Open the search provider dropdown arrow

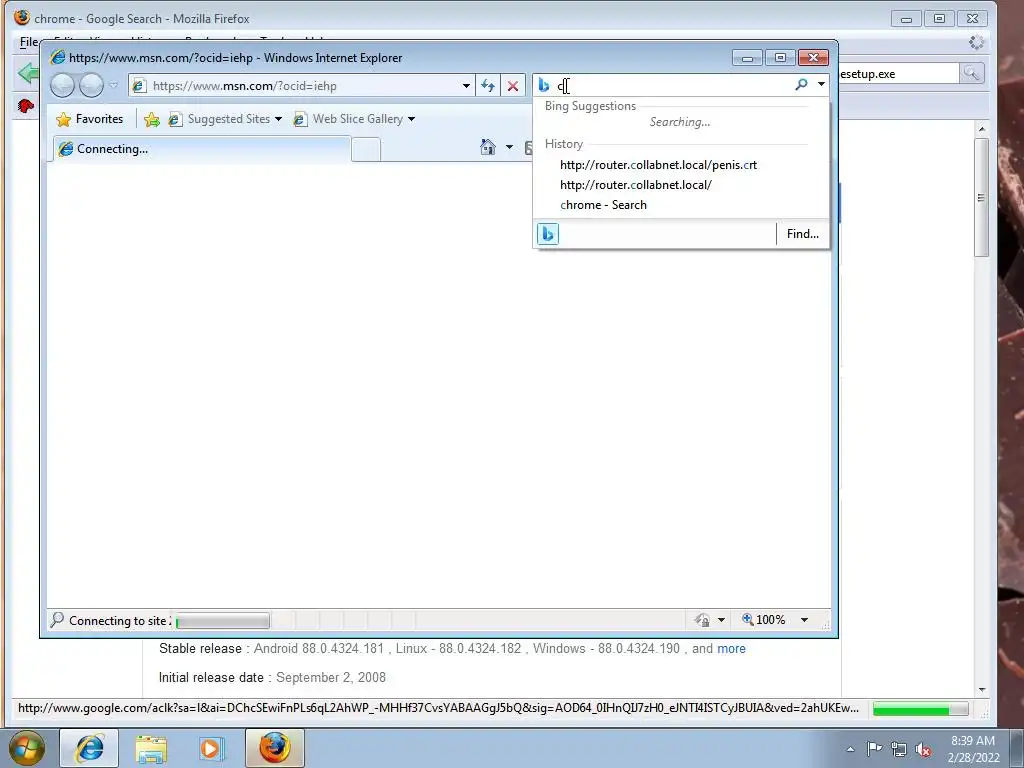[x=821, y=84]
